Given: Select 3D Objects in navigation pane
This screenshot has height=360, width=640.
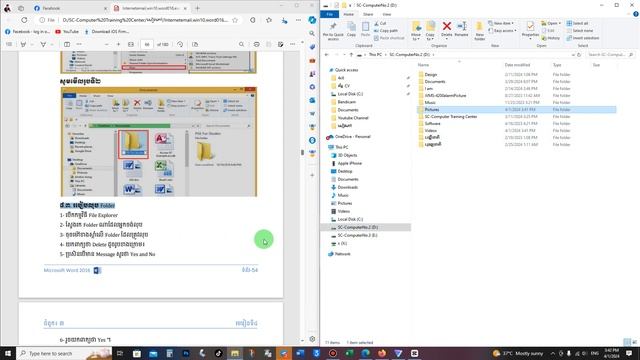Looking at the screenshot, I should click(347, 156).
